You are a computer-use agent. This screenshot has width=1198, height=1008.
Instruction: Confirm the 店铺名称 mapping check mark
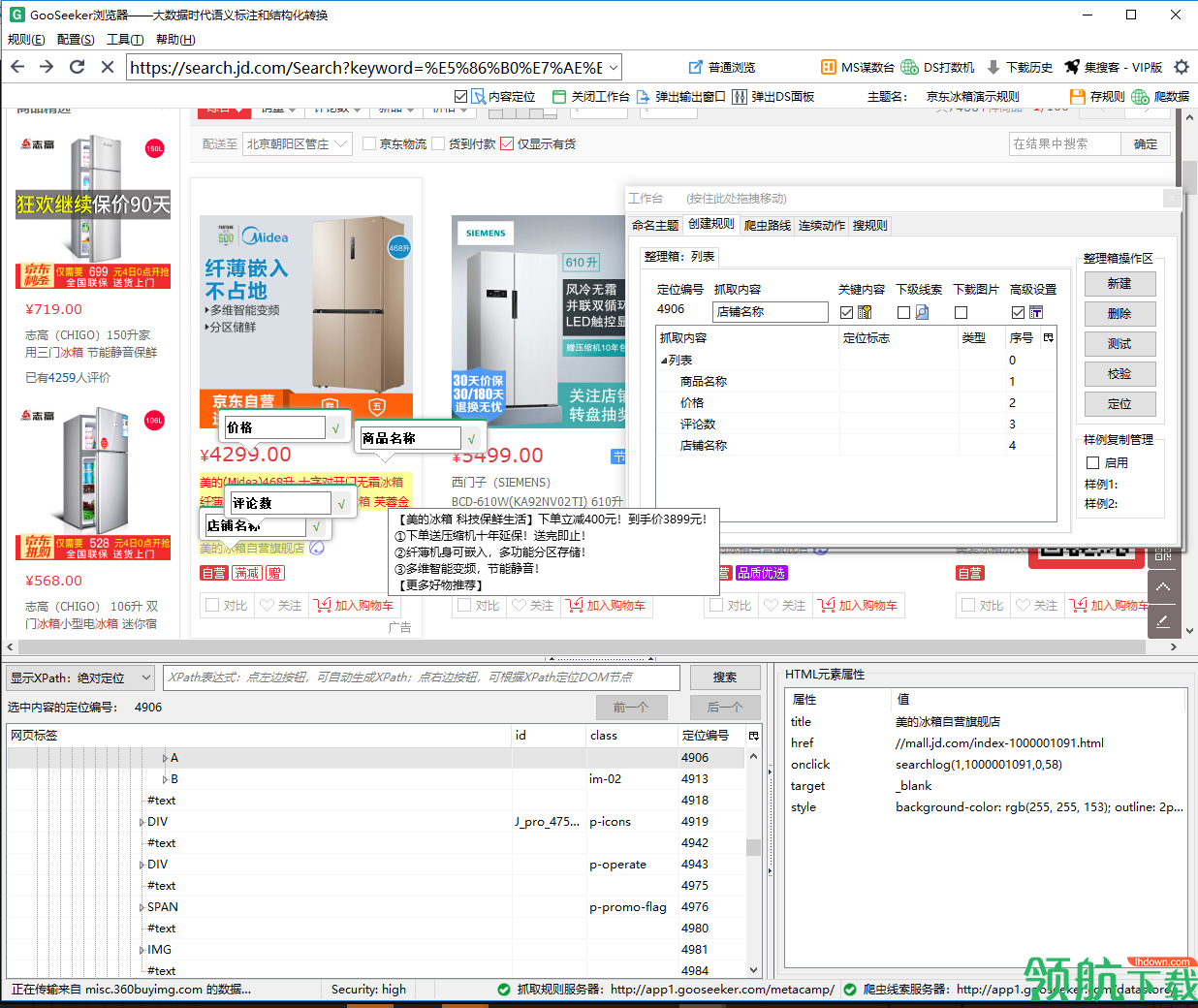(x=316, y=526)
